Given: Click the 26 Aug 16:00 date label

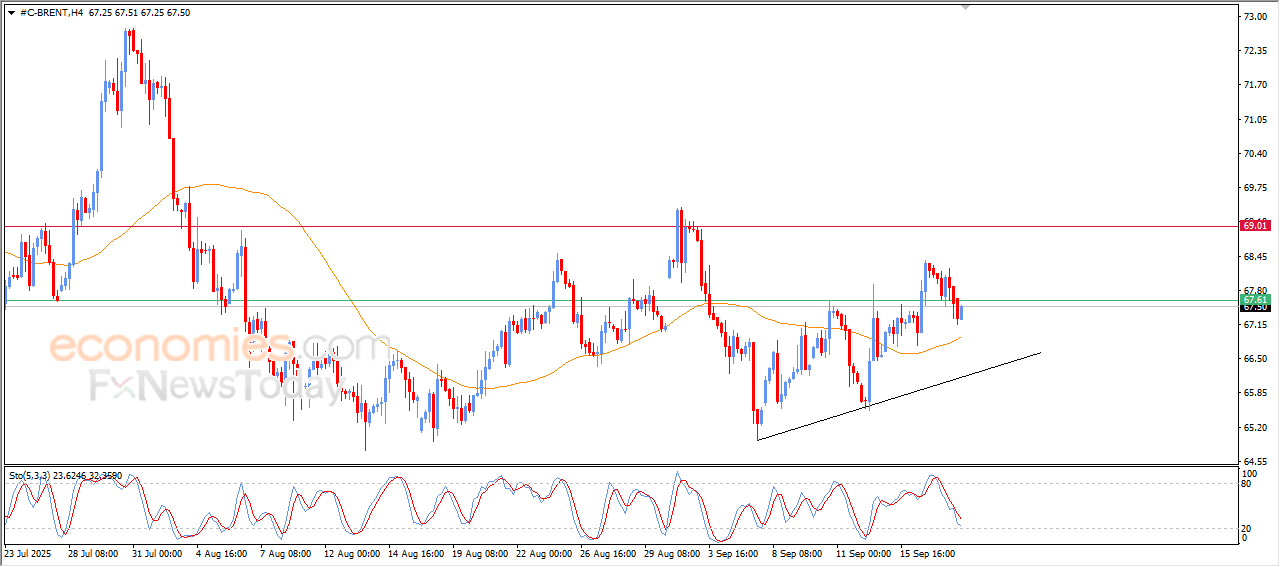Looking at the screenshot, I should 608,553.
